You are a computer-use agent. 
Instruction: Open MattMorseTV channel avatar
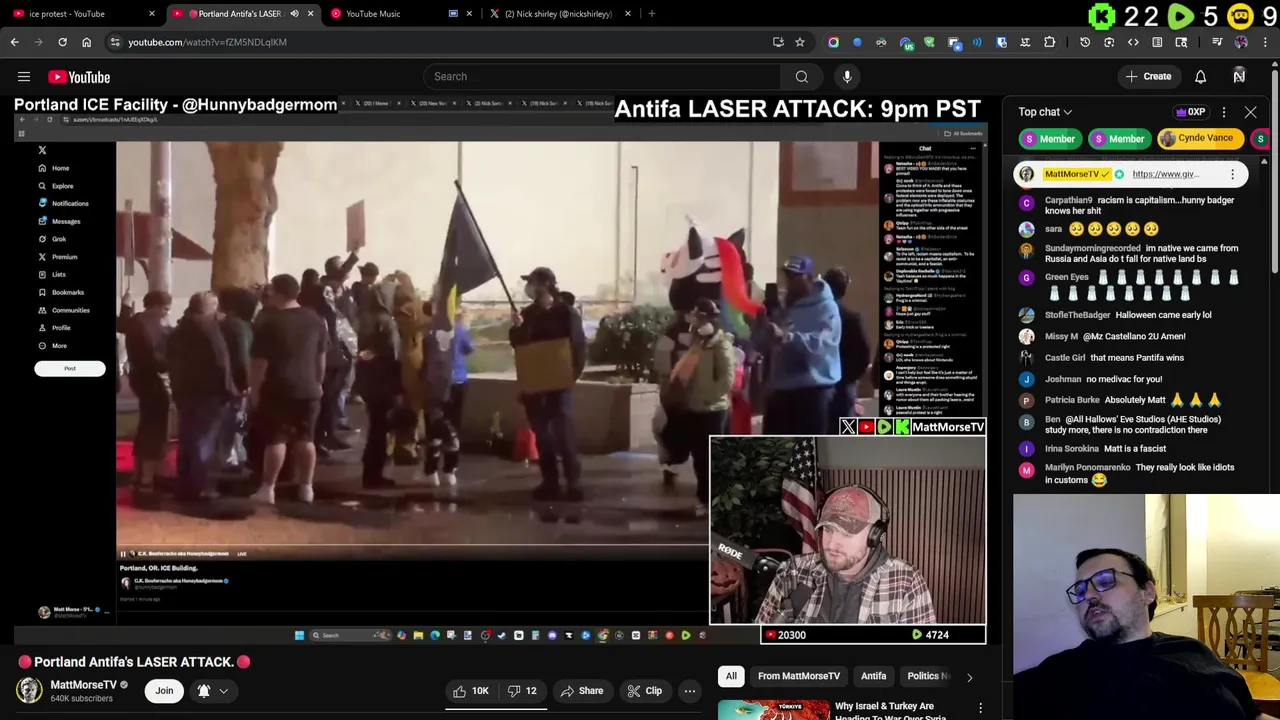click(x=29, y=691)
